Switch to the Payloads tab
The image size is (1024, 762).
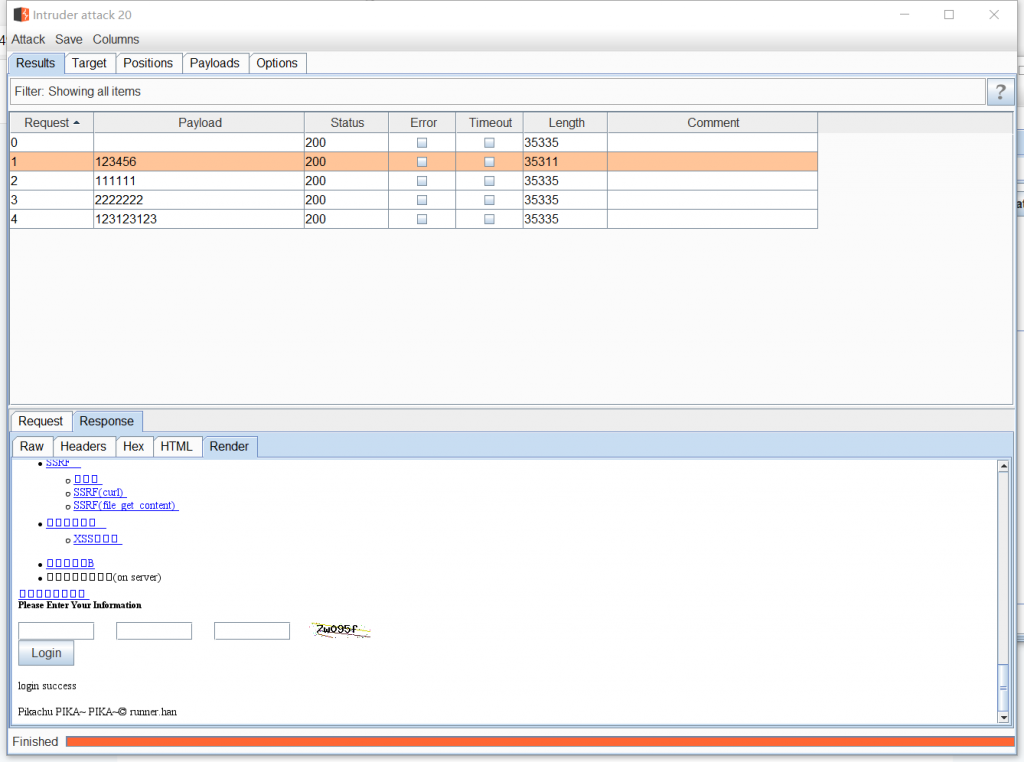click(x=215, y=63)
